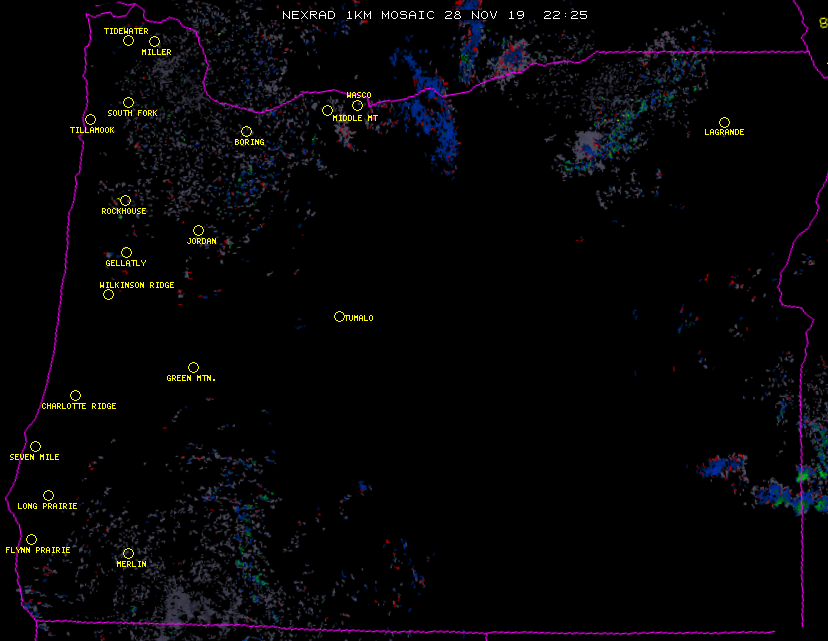The image size is (828, 641).
Task: Click the Merlin station circle marker
Action: point(128,553)
